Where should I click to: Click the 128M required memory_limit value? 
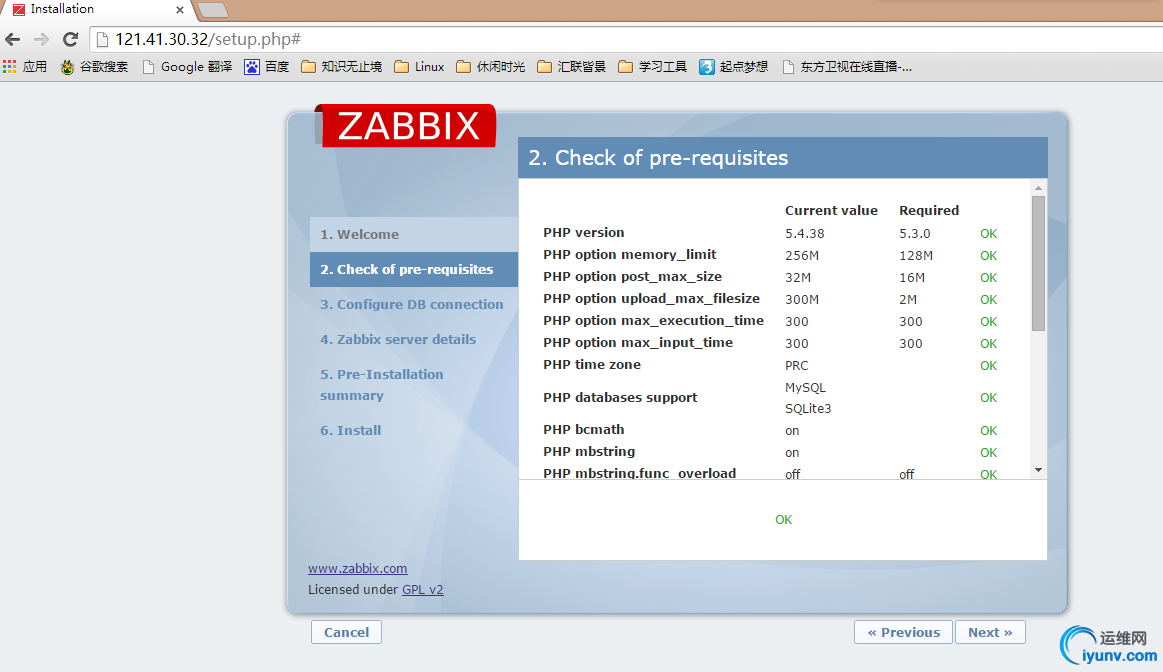pyautogui.click(x=916, y=256)
